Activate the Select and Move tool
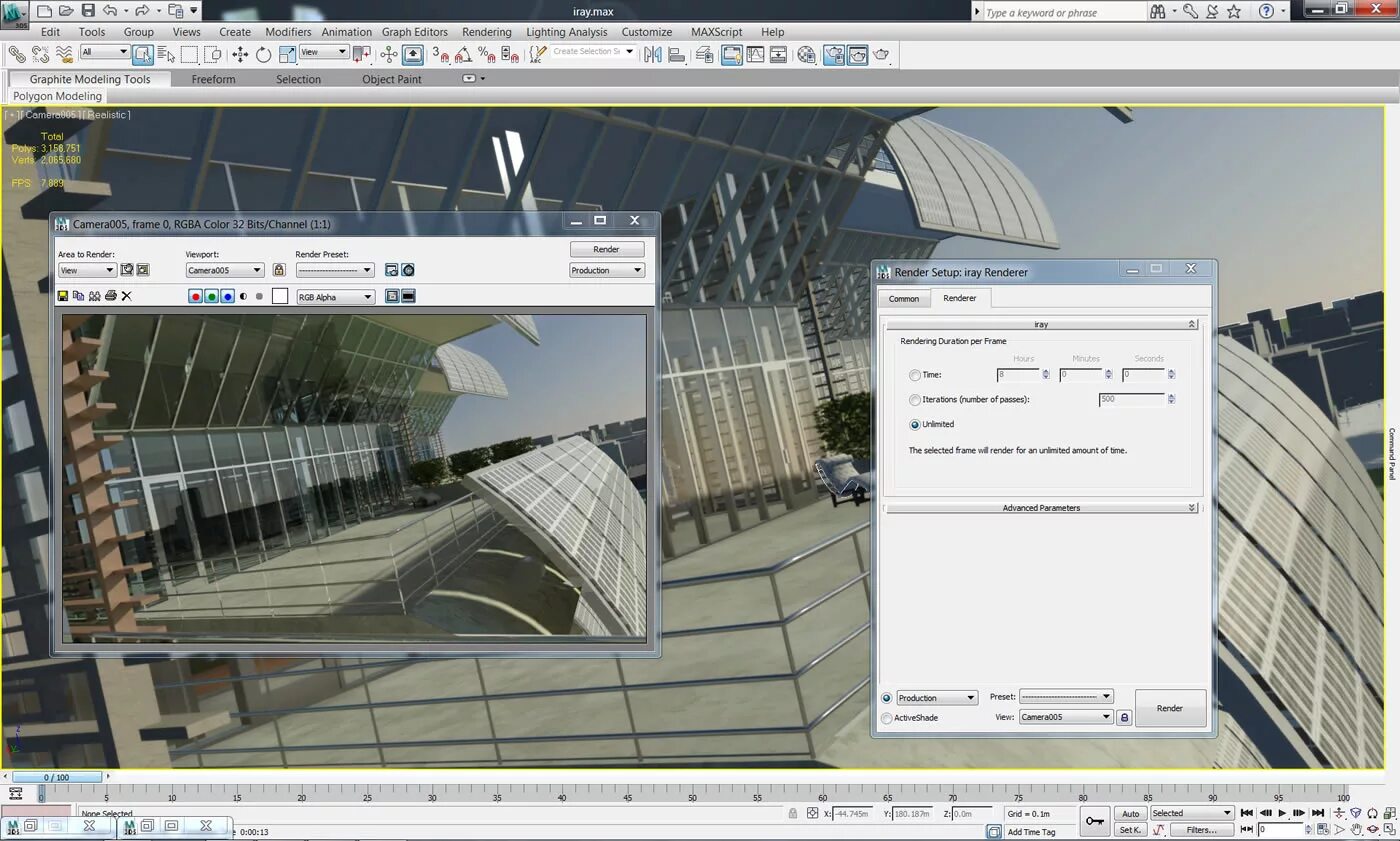The image size is (1400, 841). pyautogui.click(x=240, y=54)
